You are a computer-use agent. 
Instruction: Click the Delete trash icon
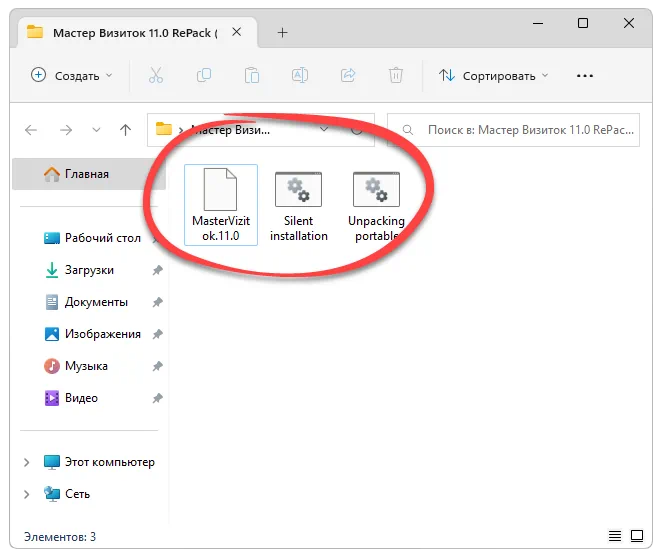396,75
